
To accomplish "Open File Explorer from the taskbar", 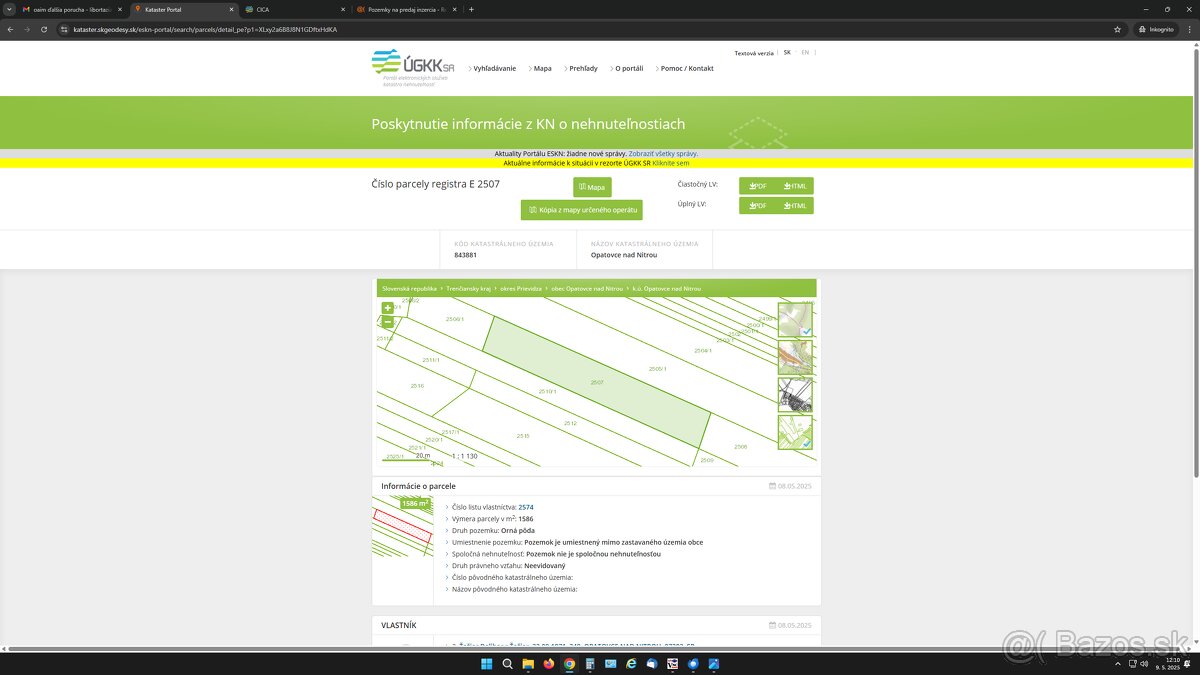I will (x=528, y=664).
